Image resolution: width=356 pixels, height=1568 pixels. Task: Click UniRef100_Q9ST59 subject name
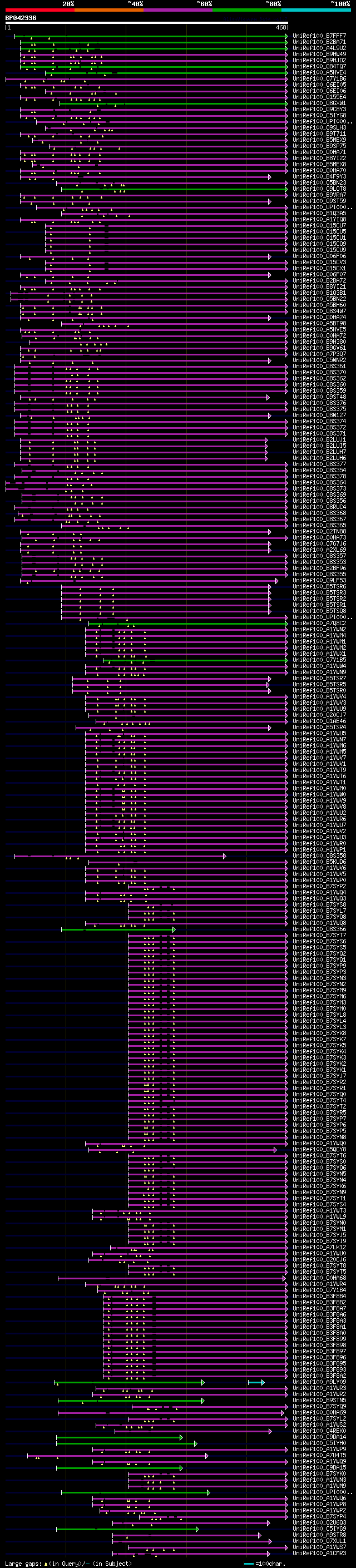point(319,201)
